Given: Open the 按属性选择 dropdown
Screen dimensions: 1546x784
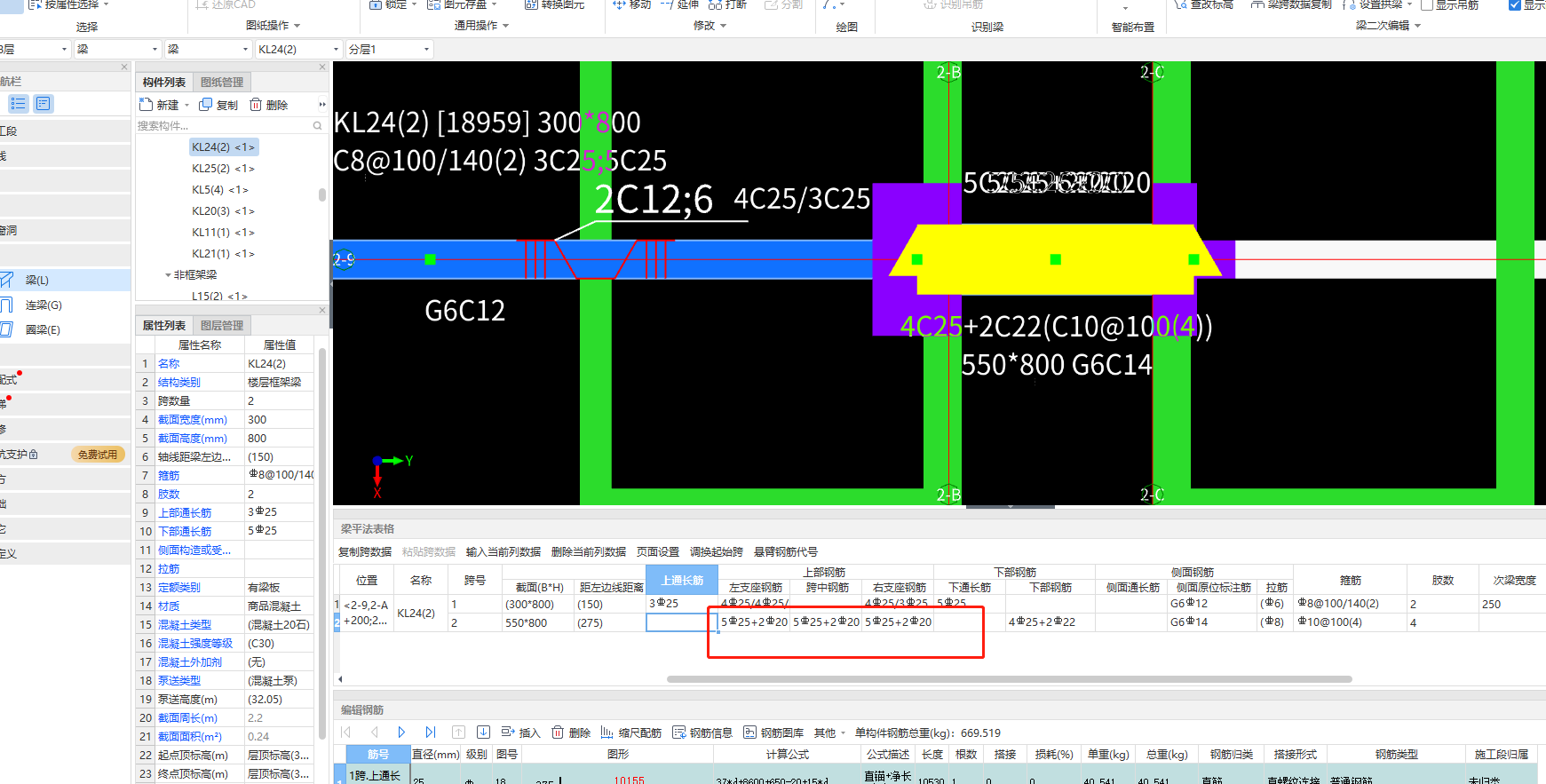Looking at the screenshot, I should [x=69, y=4].
